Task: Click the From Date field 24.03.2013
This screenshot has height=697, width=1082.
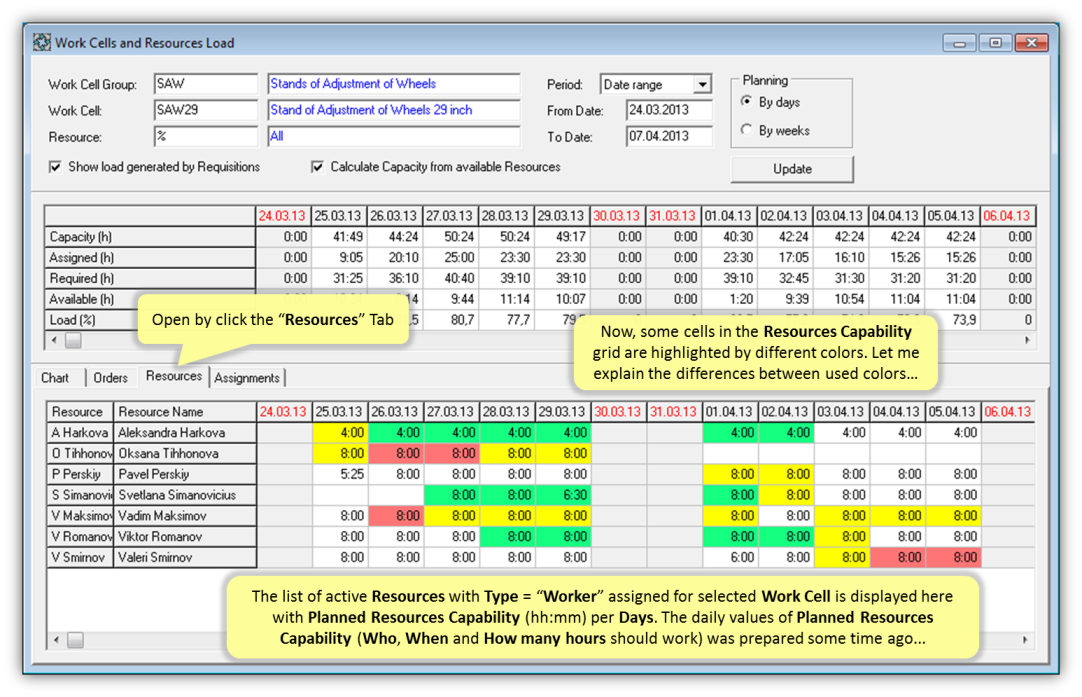Action: [x=669, y=110]
